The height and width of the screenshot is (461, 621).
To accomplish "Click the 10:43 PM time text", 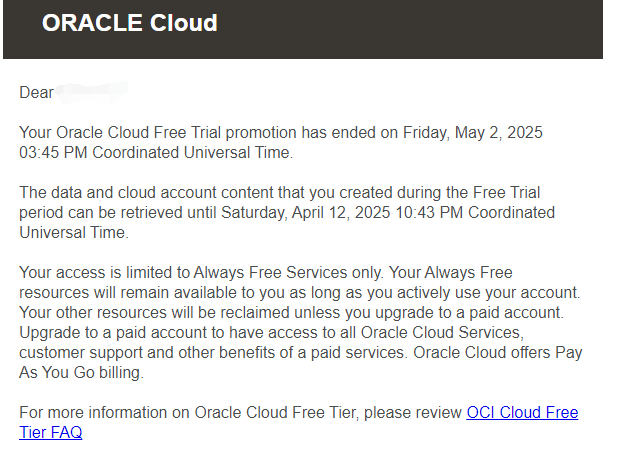I will [x=429, y=212].
